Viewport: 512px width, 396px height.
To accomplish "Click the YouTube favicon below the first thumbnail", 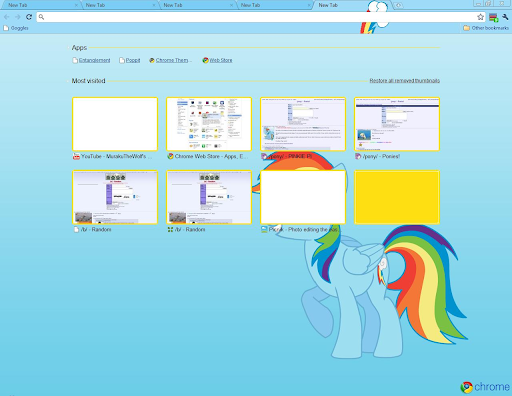I will pyautogui.click(x=76, y=156).
